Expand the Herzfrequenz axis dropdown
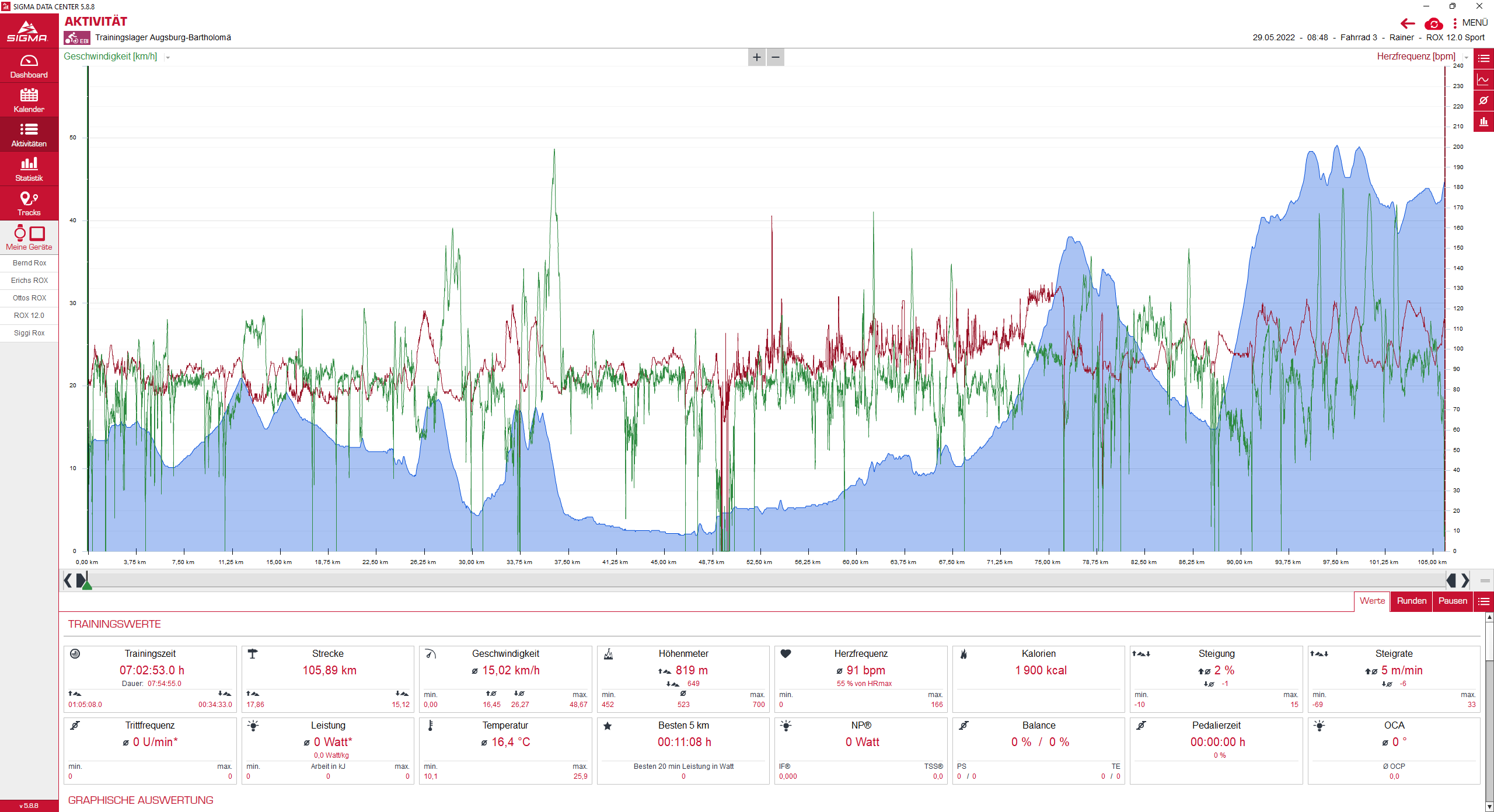Image resolution: width=1494 pixels, height=812 pixels. (1465, 57)
